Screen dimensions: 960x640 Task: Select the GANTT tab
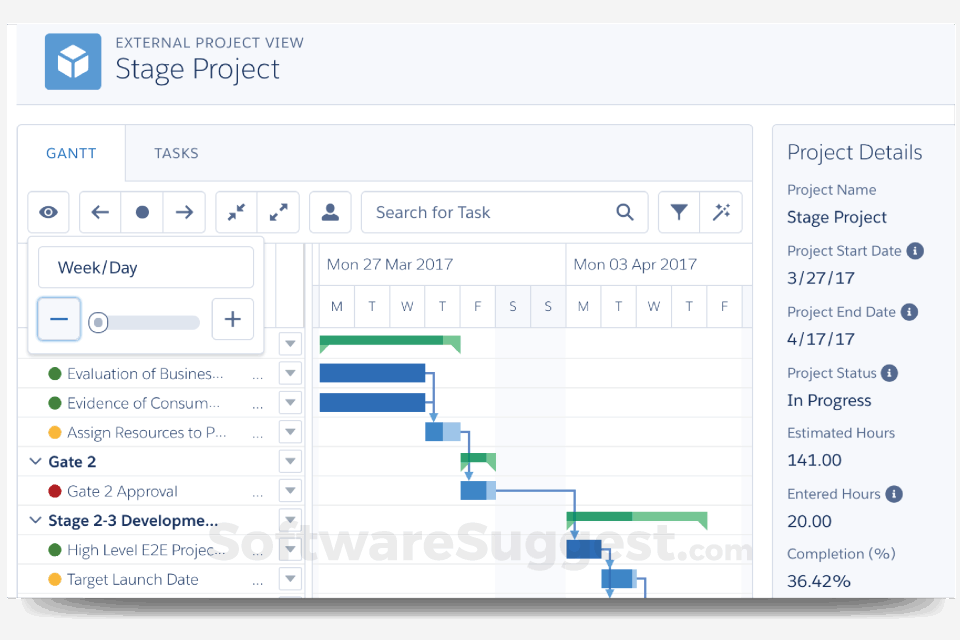pyautogui.click(x=71, y=153)
